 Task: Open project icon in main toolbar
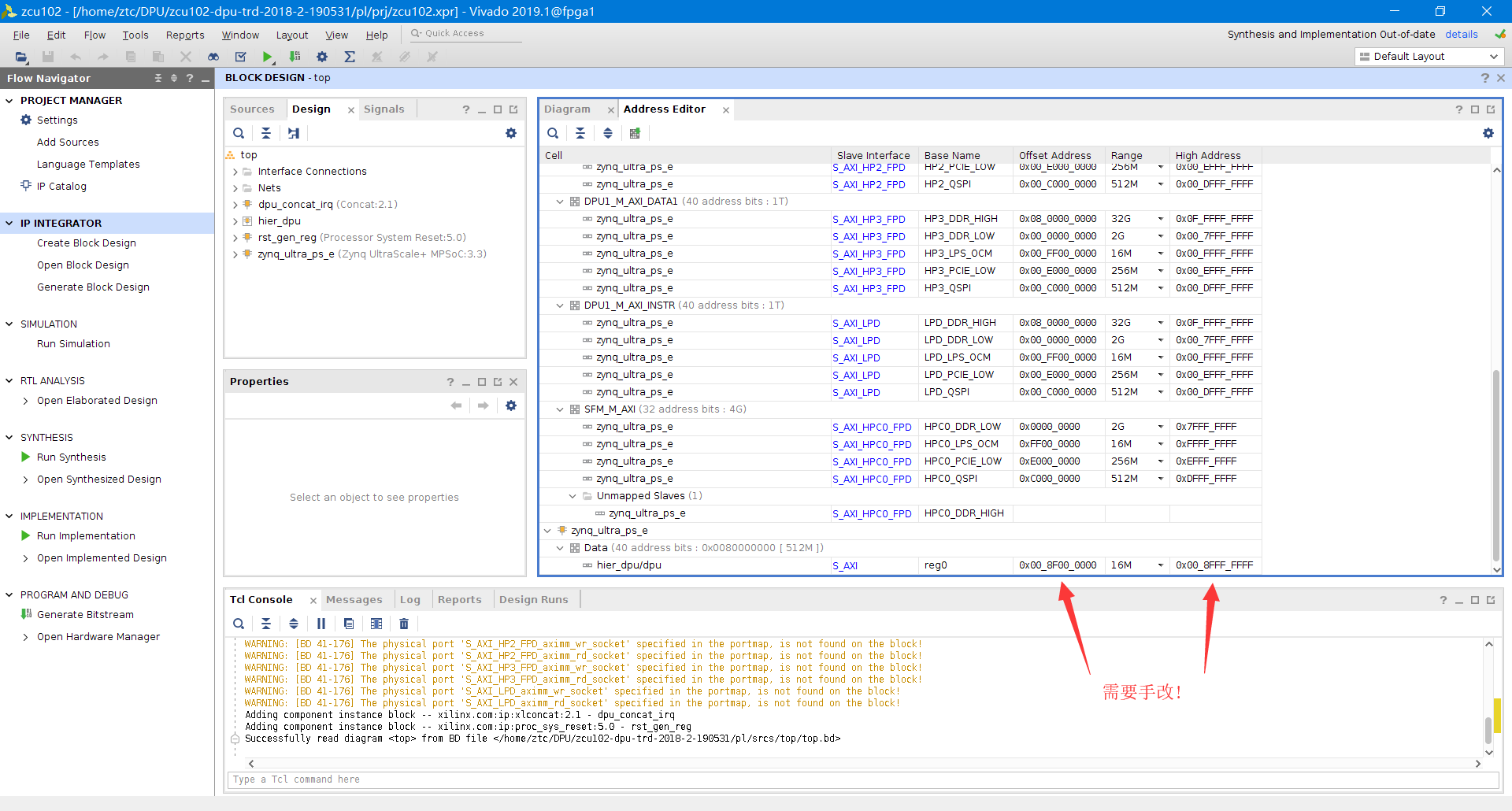pos(21,57)
